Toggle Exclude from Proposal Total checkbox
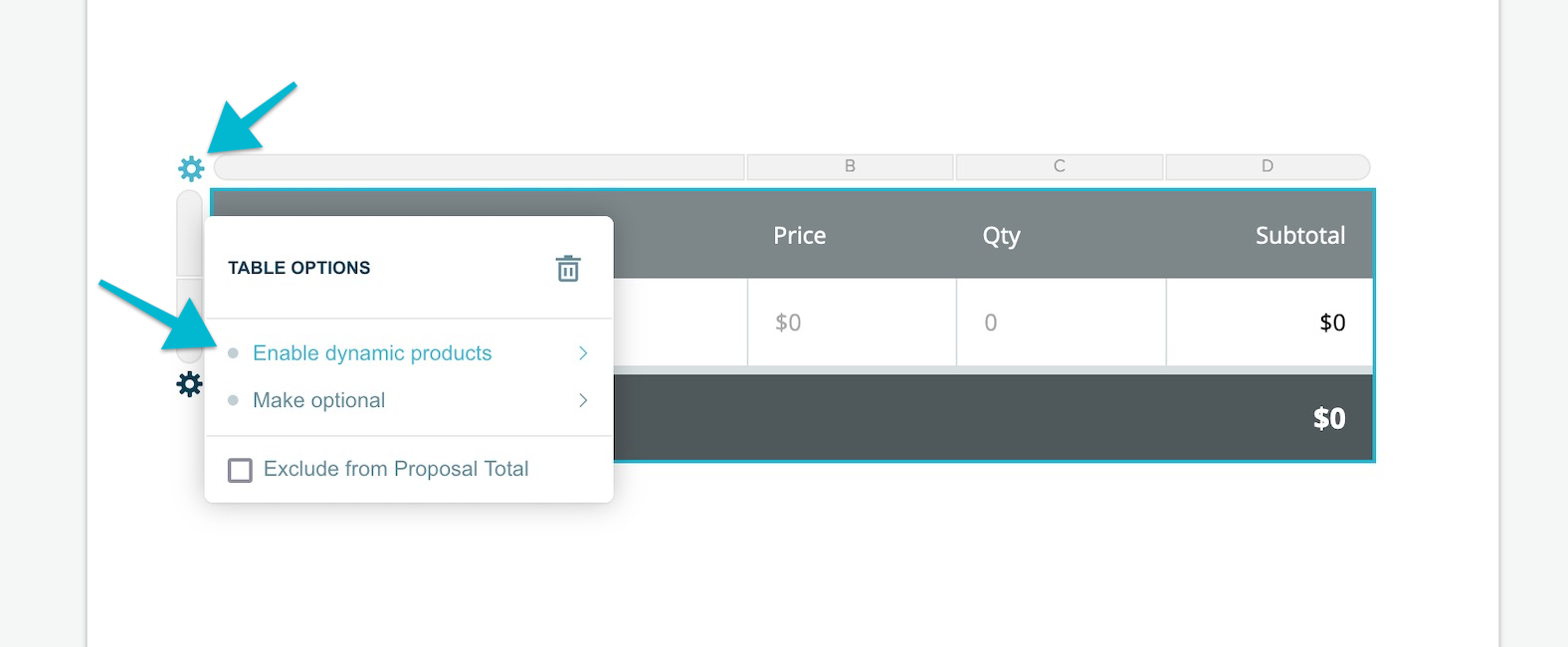Viewport: 1568px width, 647px height. [x=240, y=470]
